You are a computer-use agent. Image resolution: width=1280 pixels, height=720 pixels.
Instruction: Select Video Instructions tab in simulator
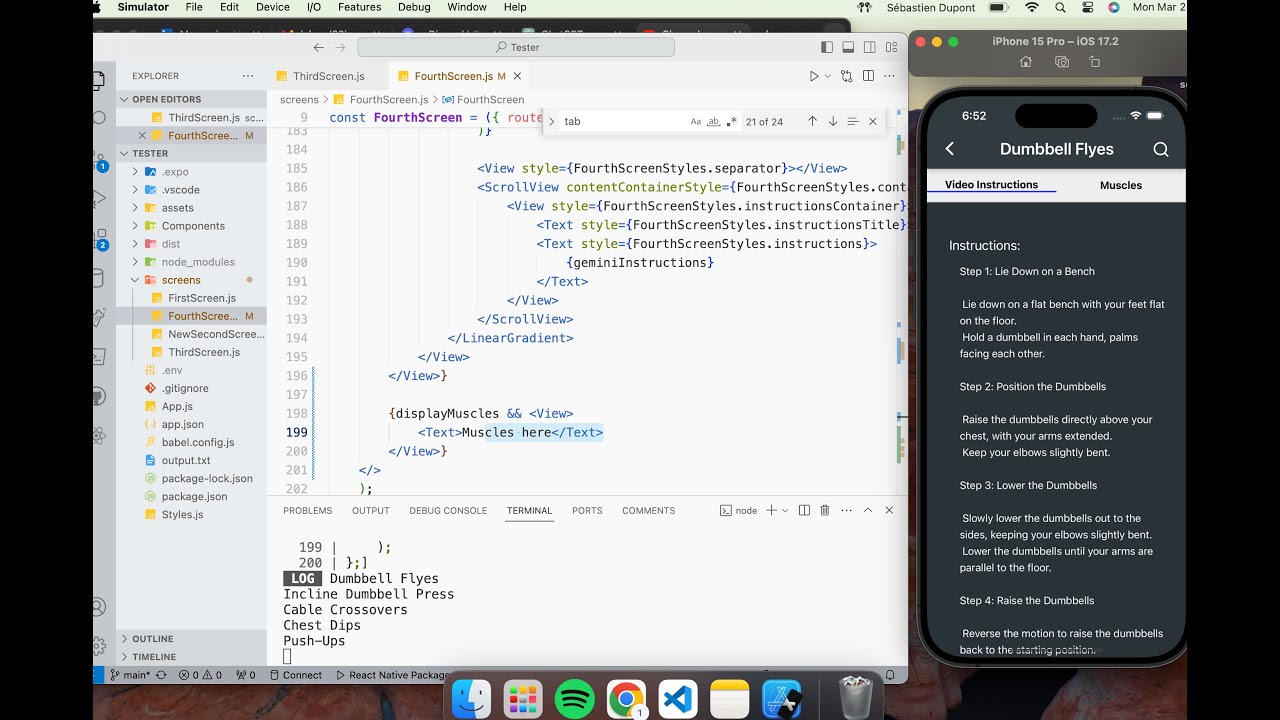click(991, 185)
